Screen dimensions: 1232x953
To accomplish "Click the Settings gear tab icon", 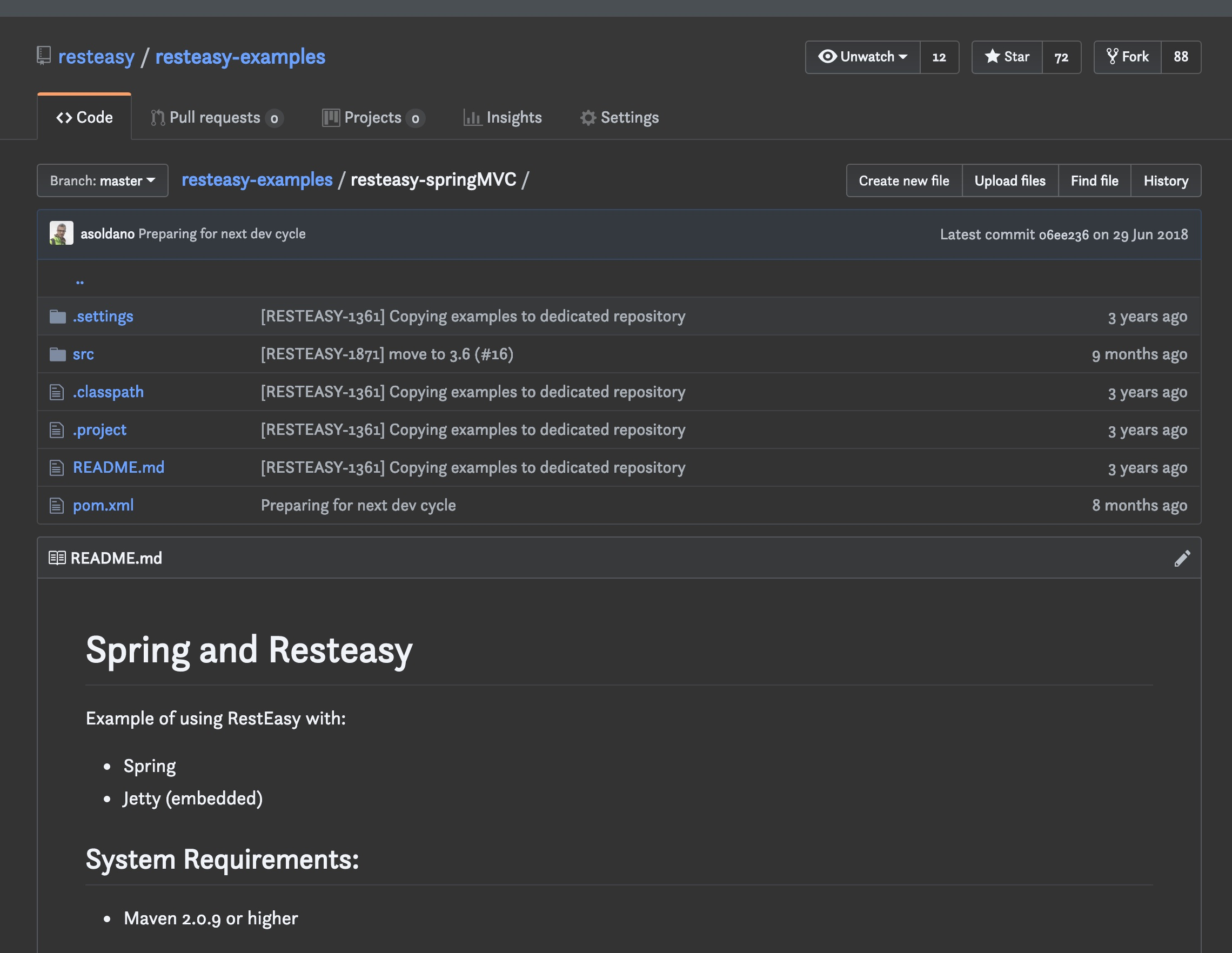I will click(x=588, y=118).
